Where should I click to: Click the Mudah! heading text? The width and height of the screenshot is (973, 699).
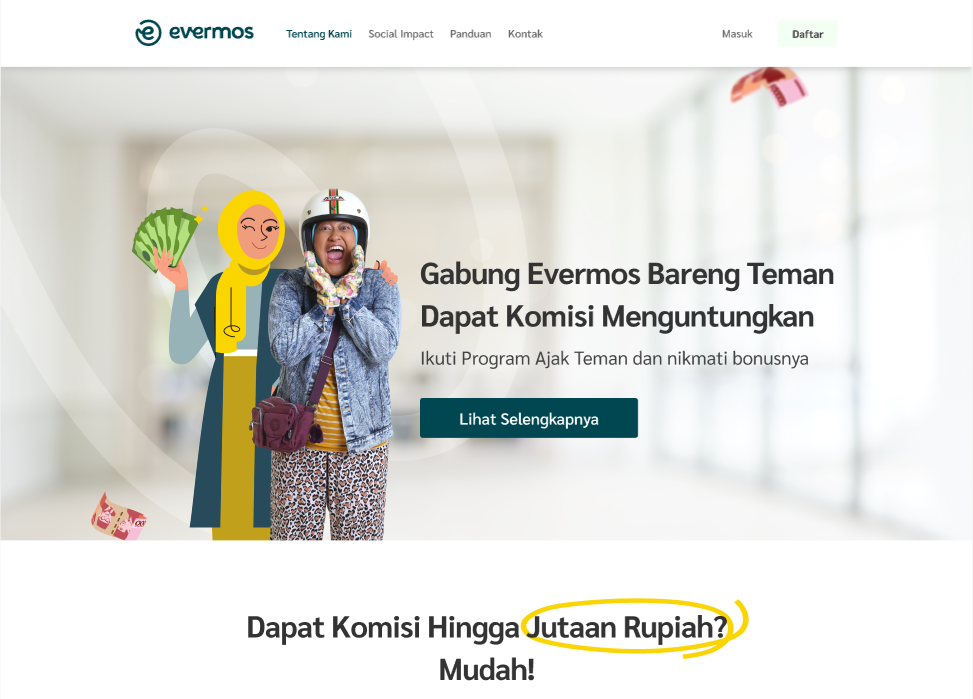(x=486, y=670)
